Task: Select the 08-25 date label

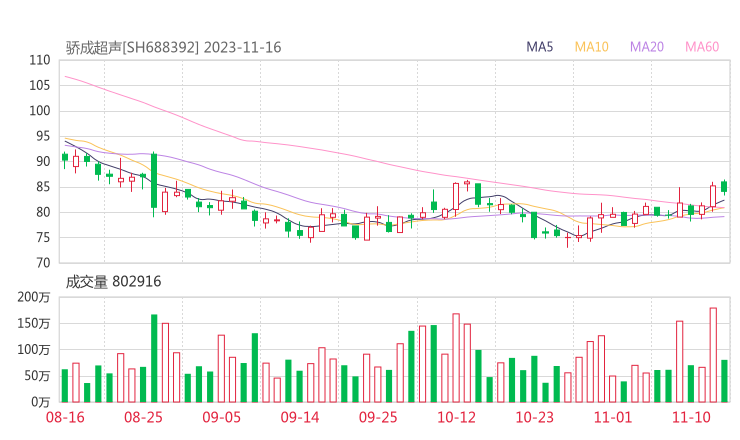Action: (x=143, y=418)
